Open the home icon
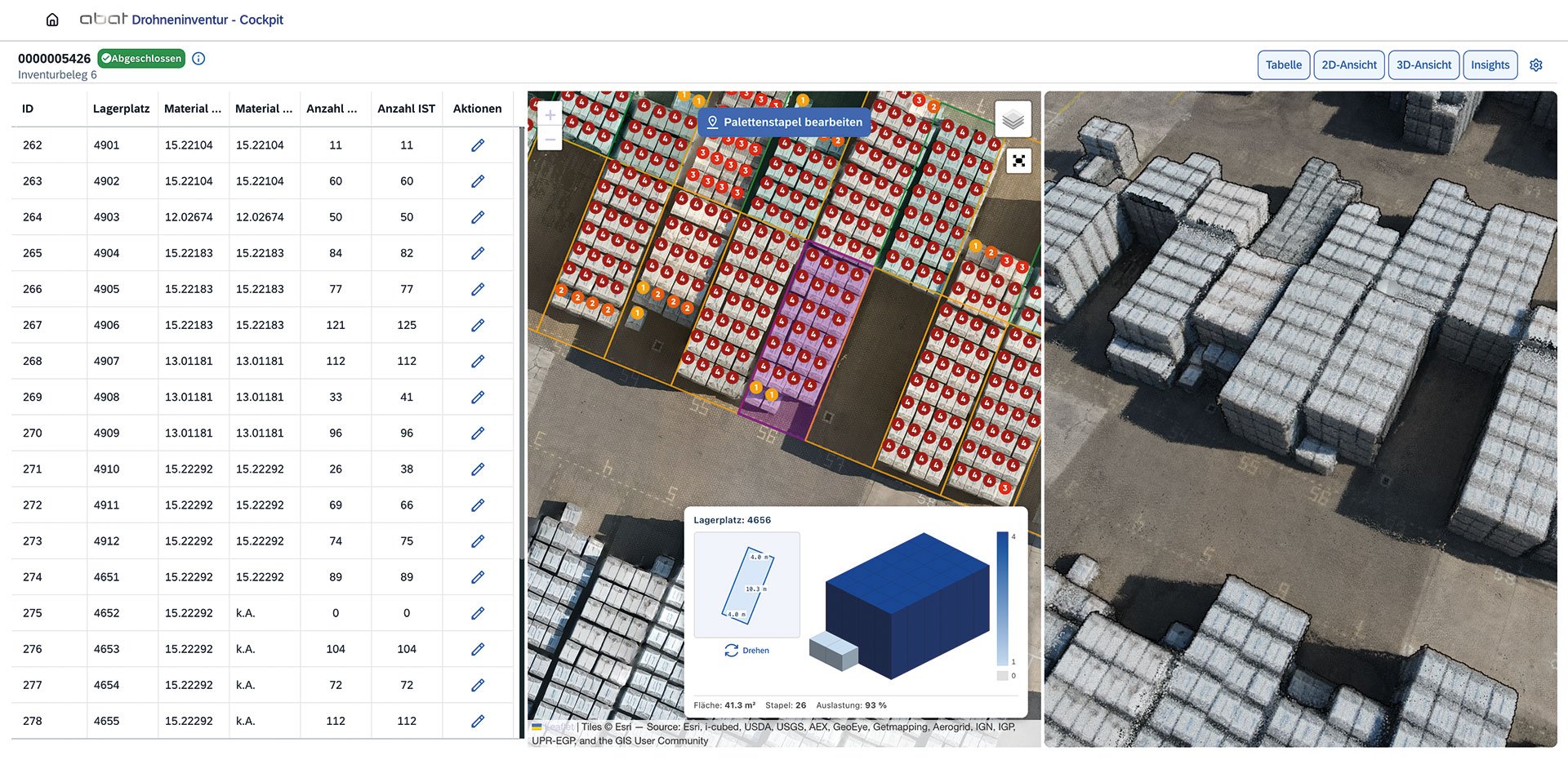This screenshot has width=1568, height=769. pos(52,20)
